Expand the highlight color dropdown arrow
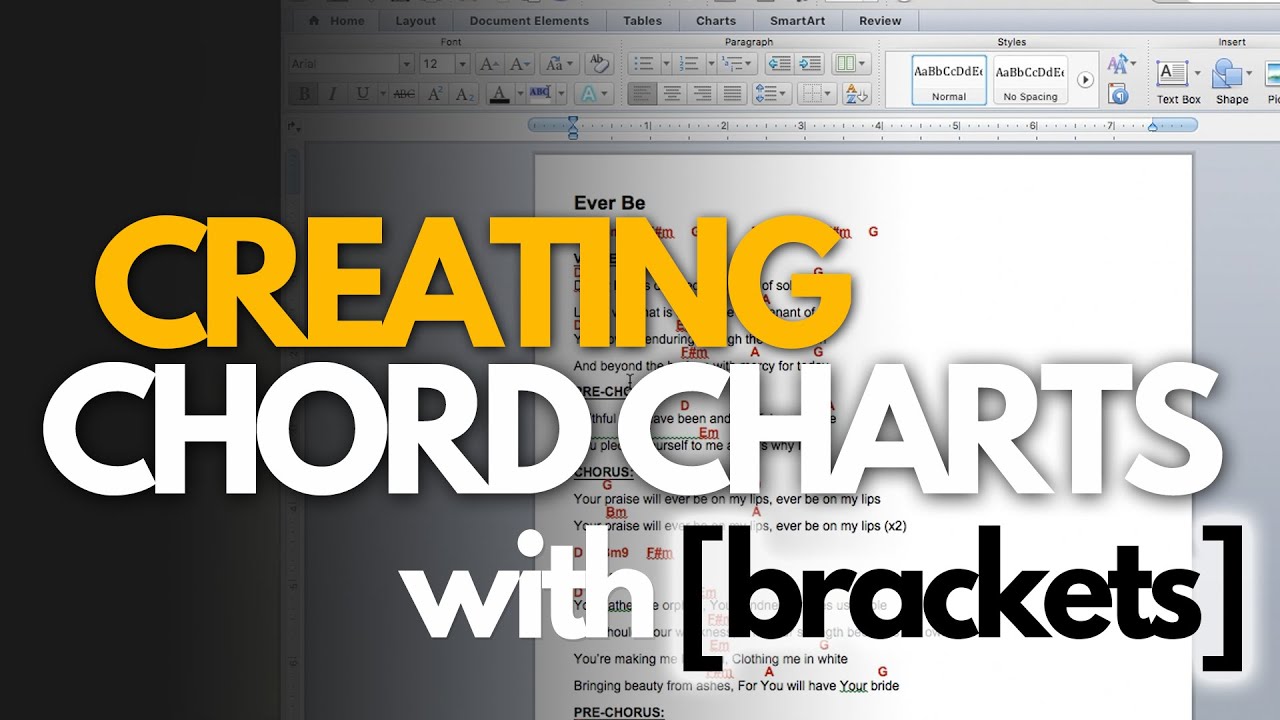Image resolution: width=1280 pixels, height=720 pixels. click(x=561, y=94)
